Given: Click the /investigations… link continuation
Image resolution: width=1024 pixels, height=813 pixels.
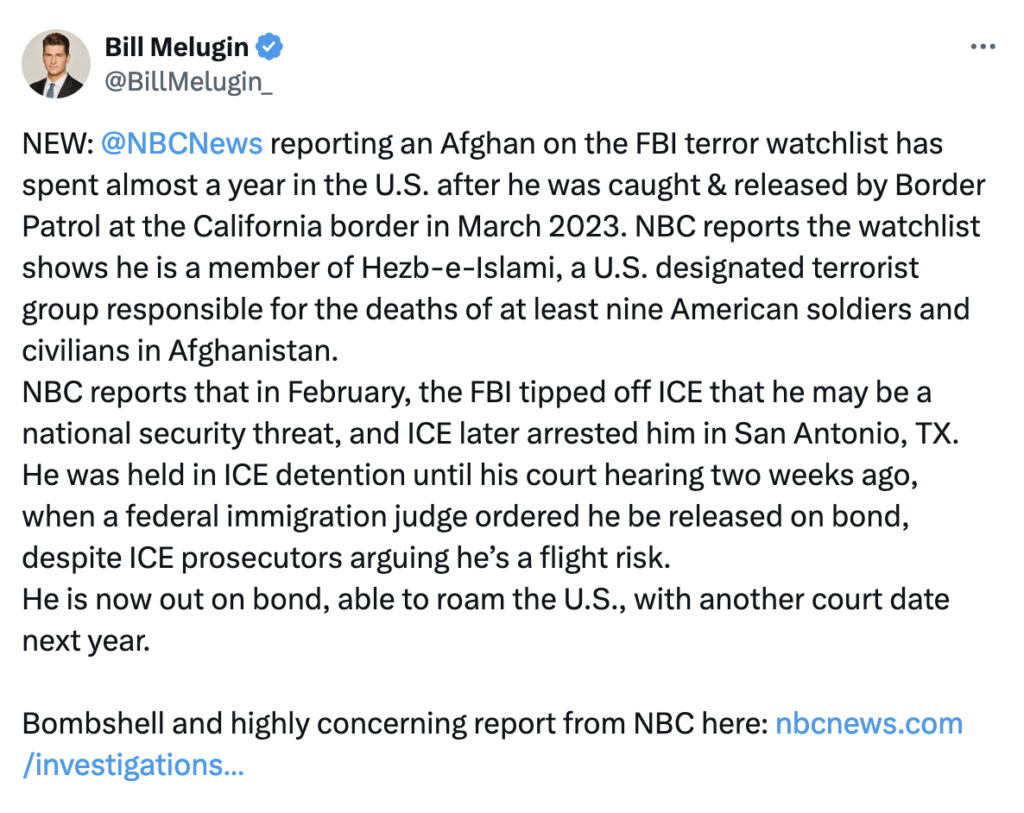Looking at the screenshot, I should coord(133,765).
